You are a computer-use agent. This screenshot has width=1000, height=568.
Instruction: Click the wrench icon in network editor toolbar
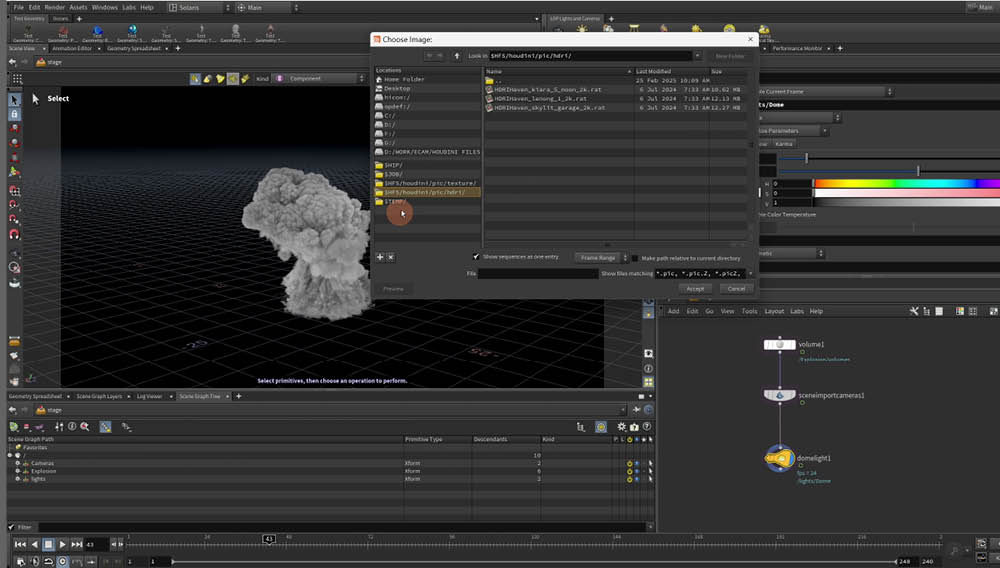coord(913,311)
